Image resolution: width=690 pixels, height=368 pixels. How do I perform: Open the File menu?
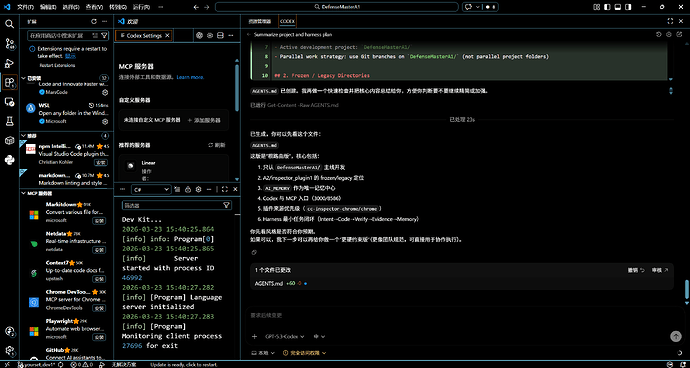[26, 7]
